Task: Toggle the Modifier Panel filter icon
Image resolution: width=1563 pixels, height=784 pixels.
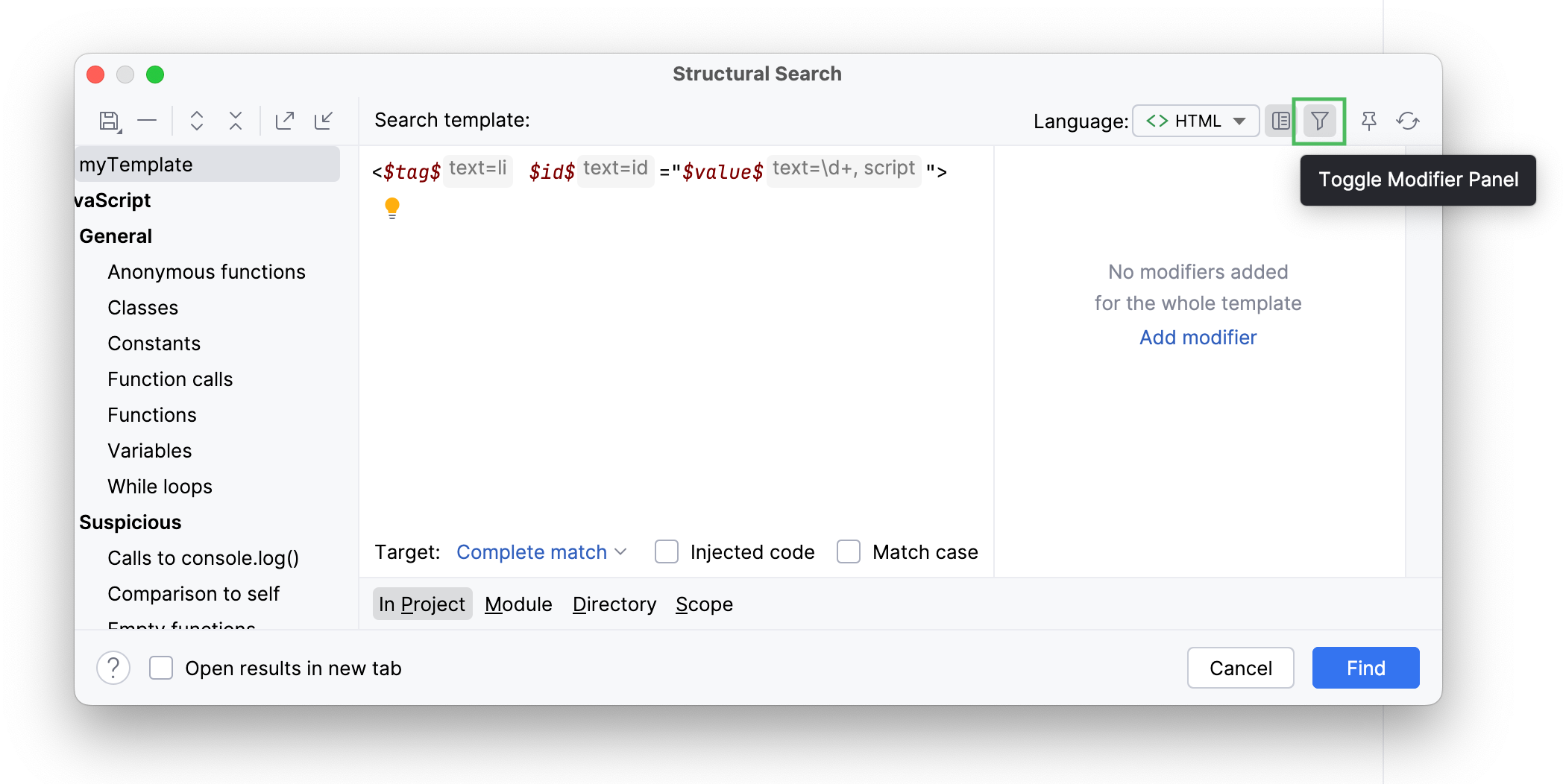Action: coord(1319,121)
